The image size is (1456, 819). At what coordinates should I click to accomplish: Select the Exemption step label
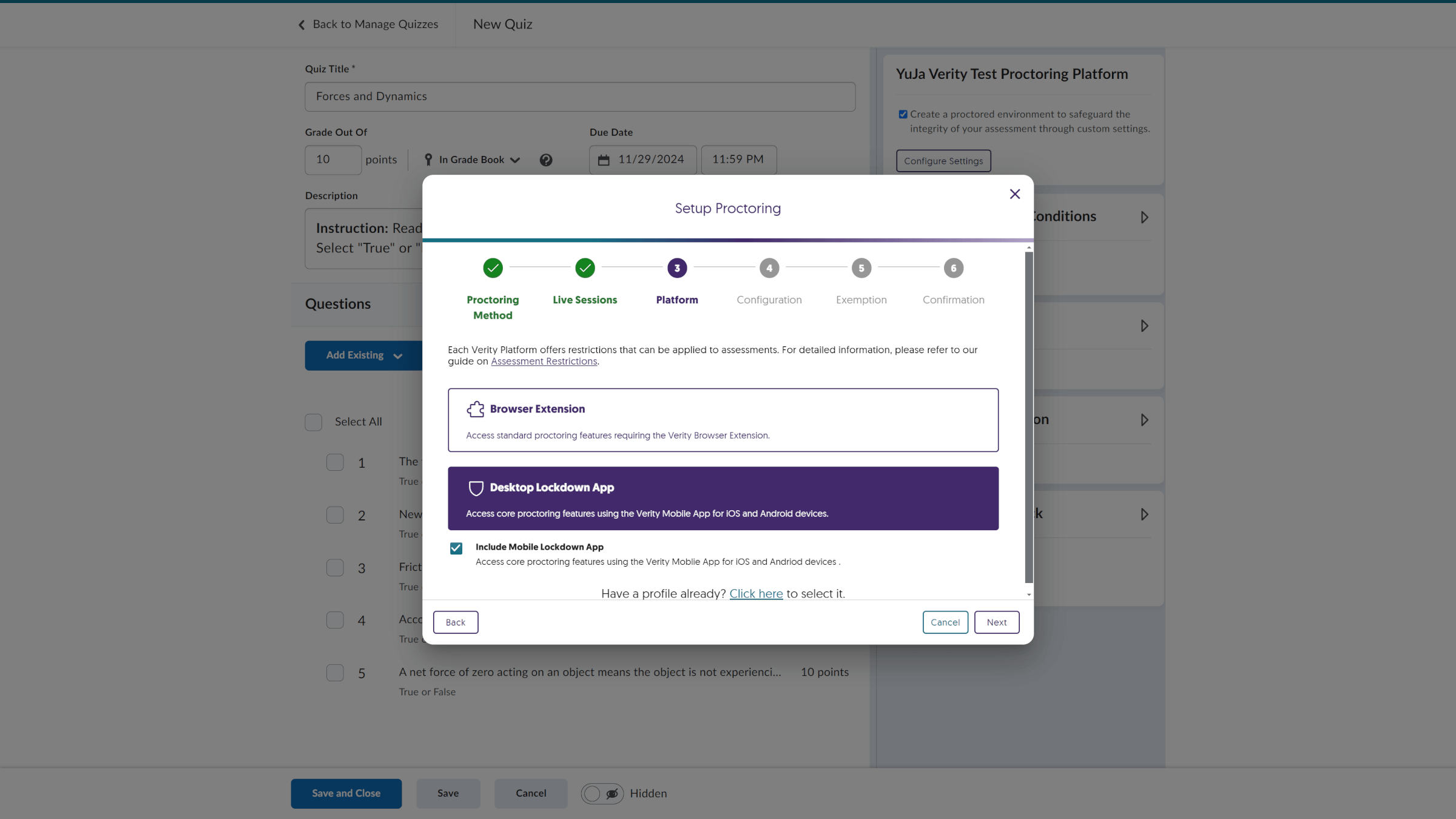[x=861, y=300]
